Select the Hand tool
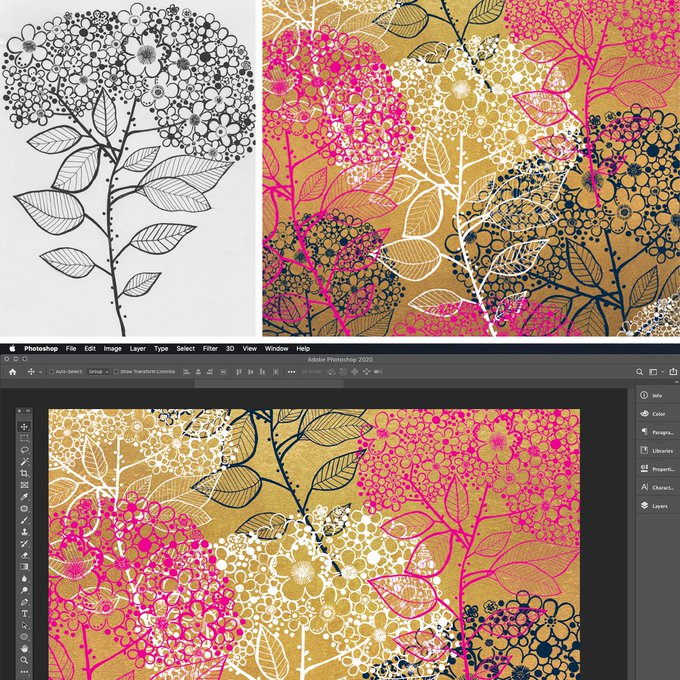Image resolution: width=680 pixels, height=680 pixels. click(24, 649)
